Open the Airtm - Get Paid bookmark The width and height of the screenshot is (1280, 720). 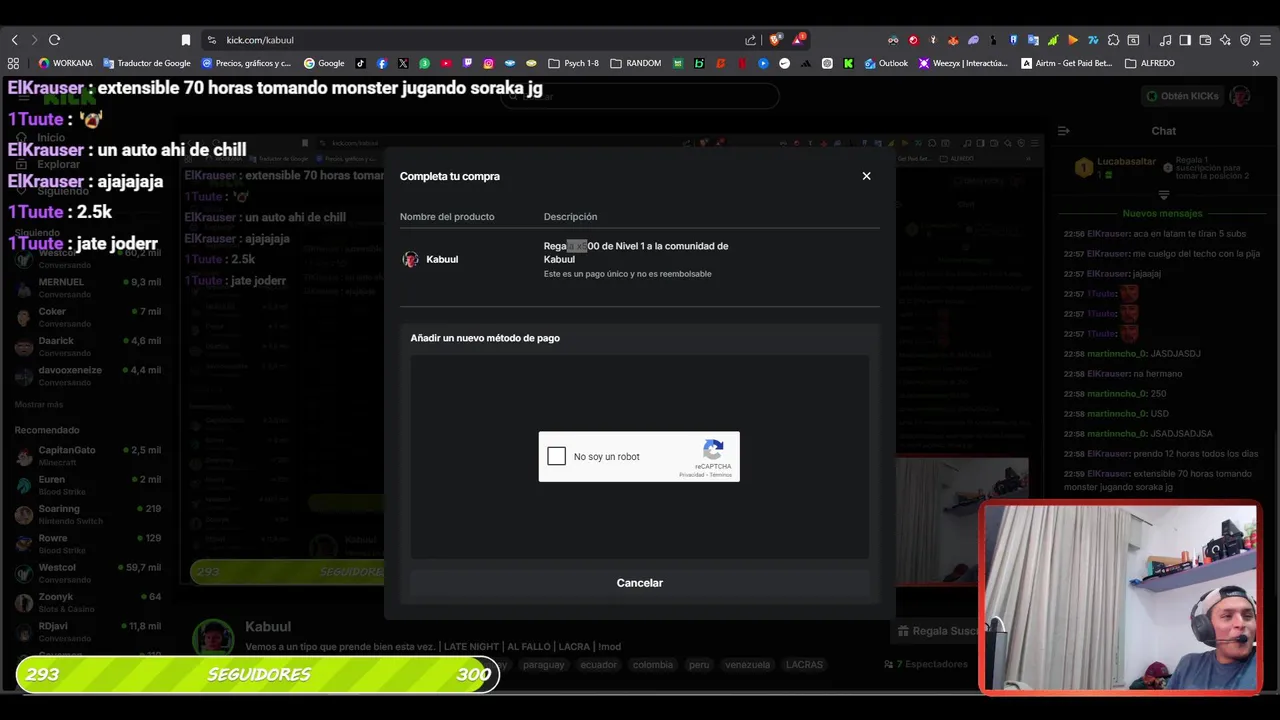[x=1066, y=63]
